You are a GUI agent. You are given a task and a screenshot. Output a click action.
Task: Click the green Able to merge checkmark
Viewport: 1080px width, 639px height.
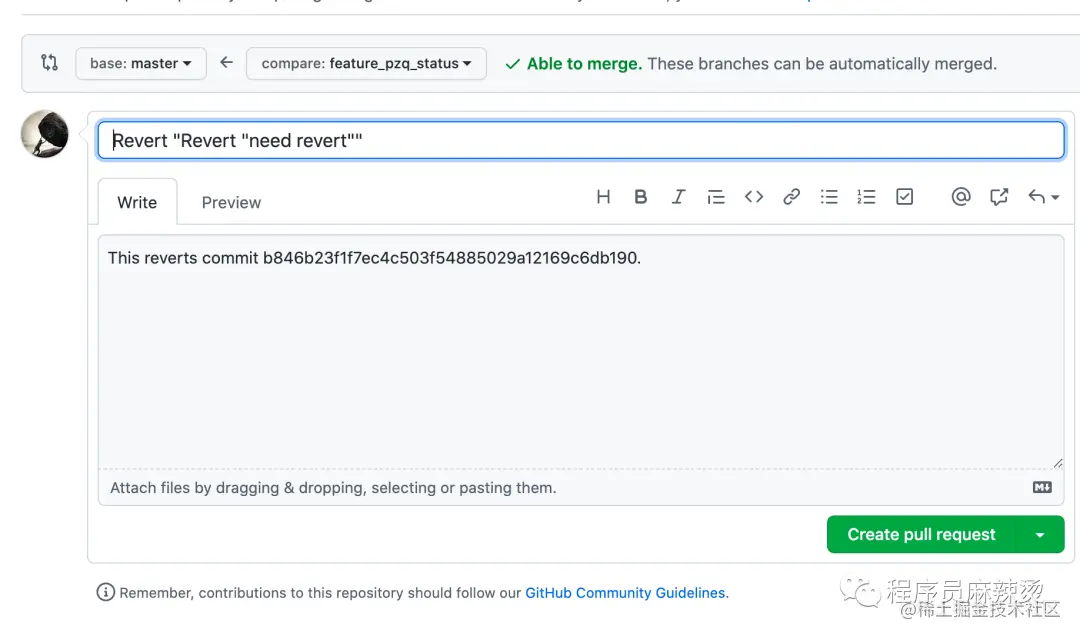pos(512,64)
